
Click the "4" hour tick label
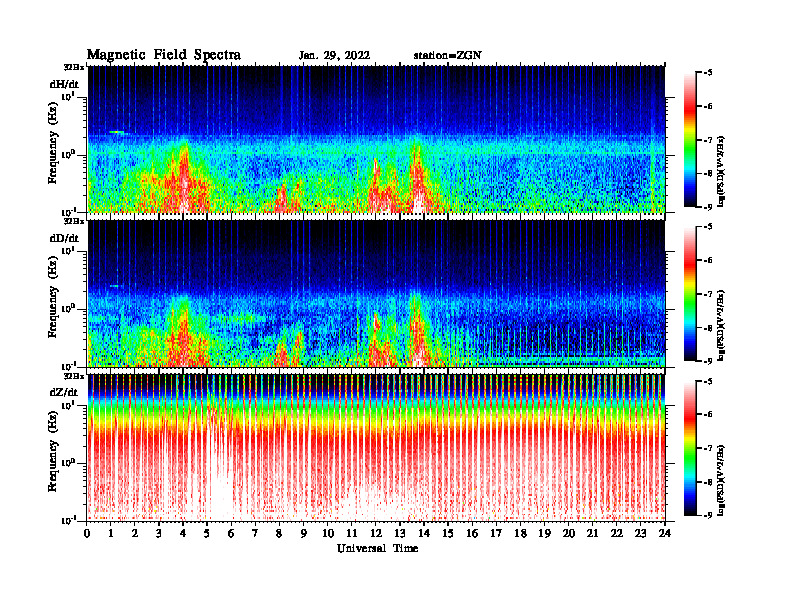click(x=183, y=534)
